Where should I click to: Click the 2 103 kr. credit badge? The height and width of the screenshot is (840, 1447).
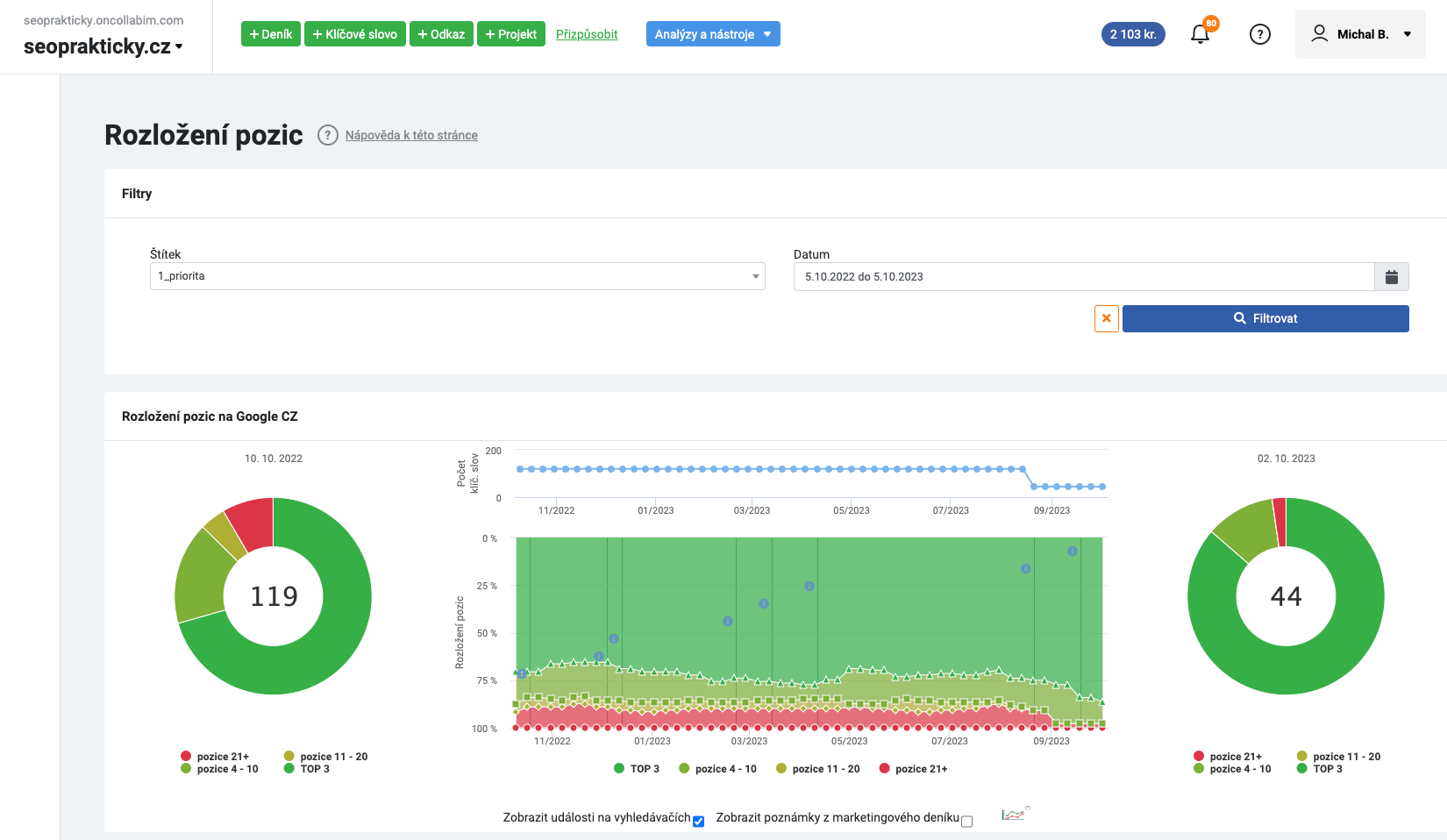1133,34
